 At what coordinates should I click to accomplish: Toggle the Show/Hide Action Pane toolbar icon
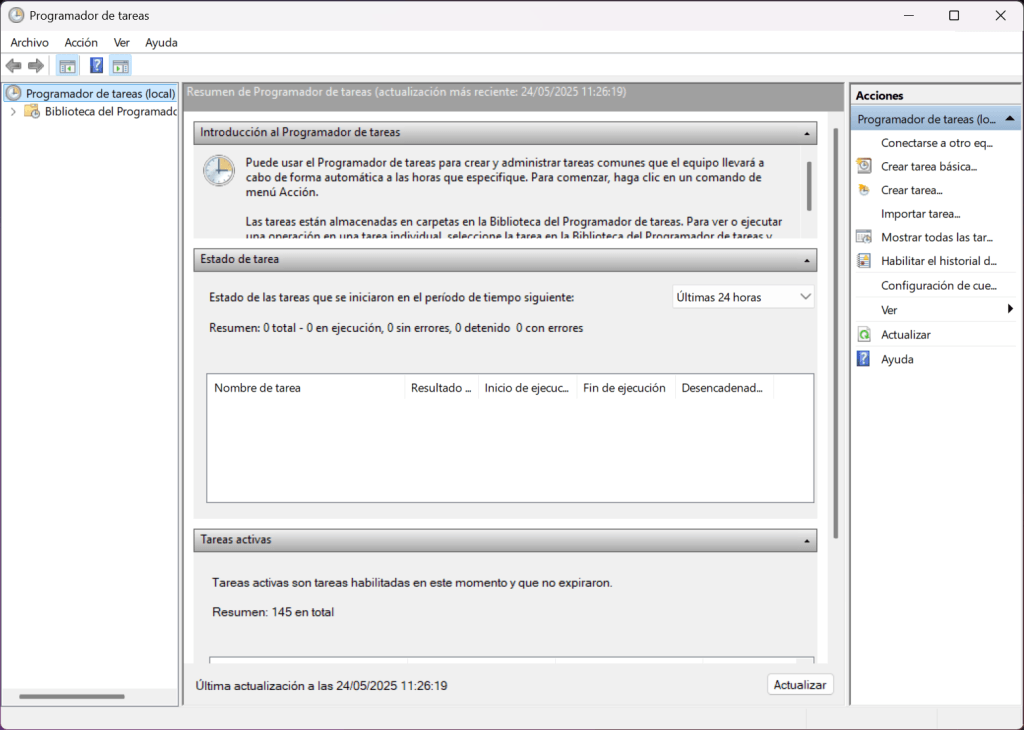(x=120, y=66)
